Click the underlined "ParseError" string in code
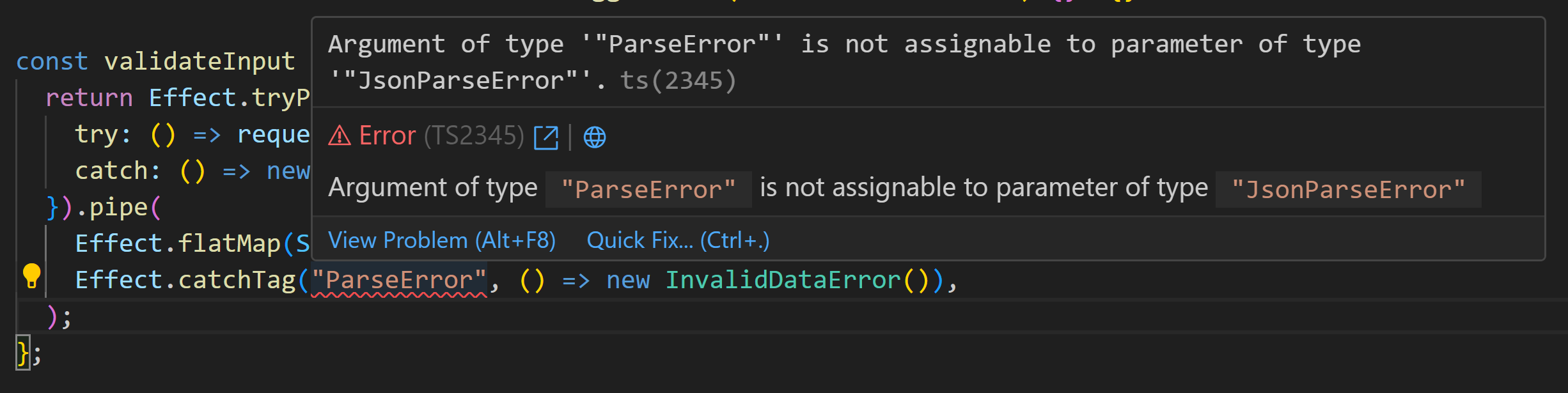 [399, 281]
